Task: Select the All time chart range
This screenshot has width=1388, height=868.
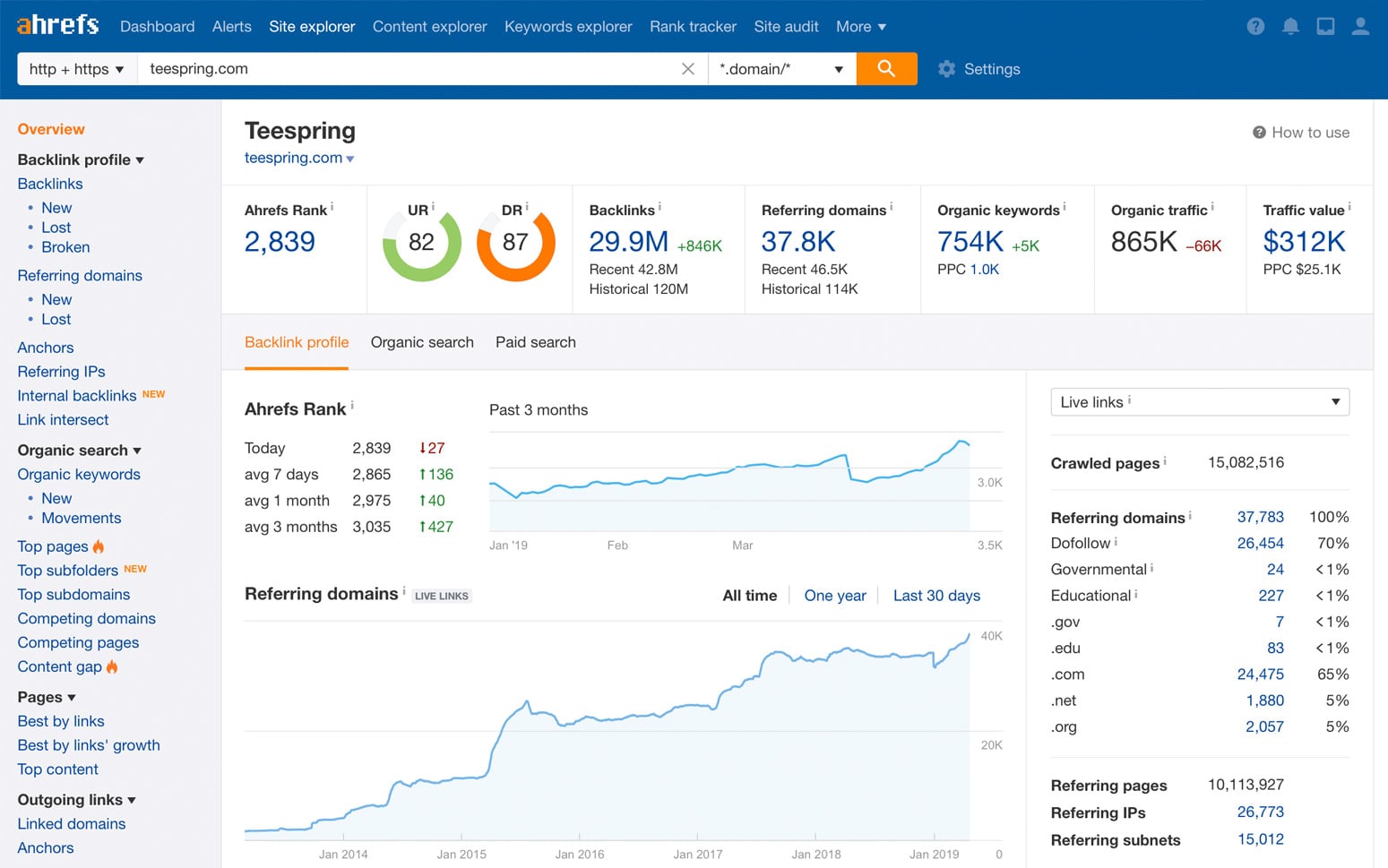Action: [x=750, y=595]
